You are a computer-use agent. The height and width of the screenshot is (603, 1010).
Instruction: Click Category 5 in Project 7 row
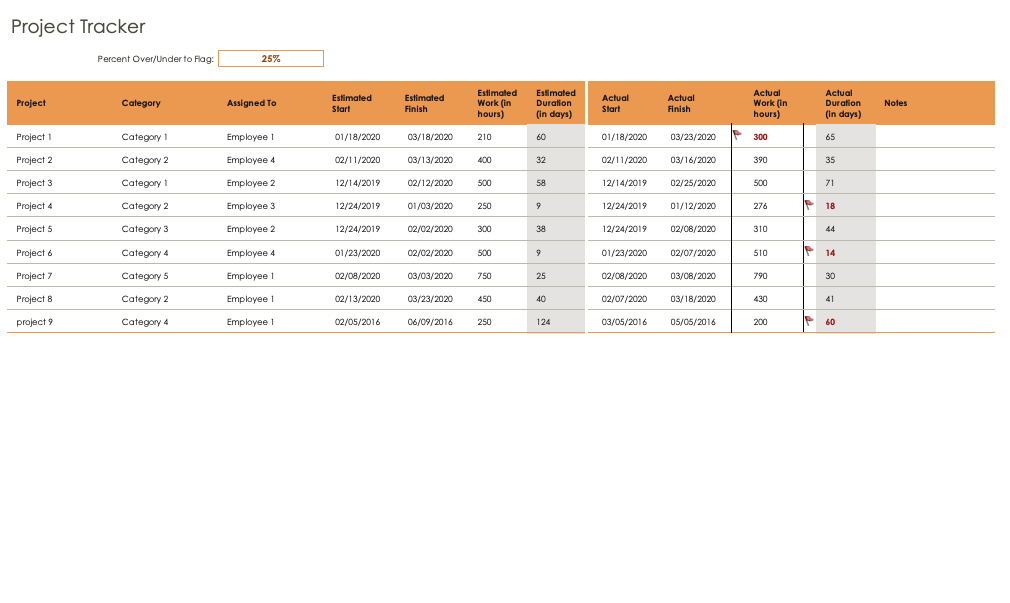[145, 276]
